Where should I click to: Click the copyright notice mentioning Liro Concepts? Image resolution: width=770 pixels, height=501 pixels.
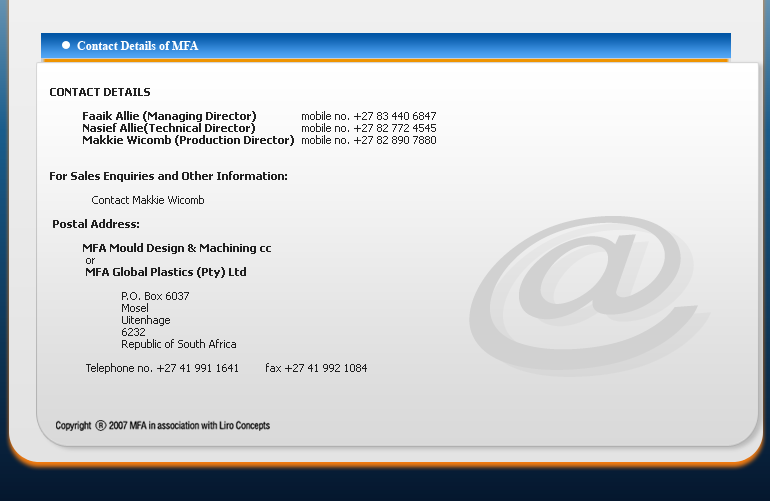[x=163, y=426]
